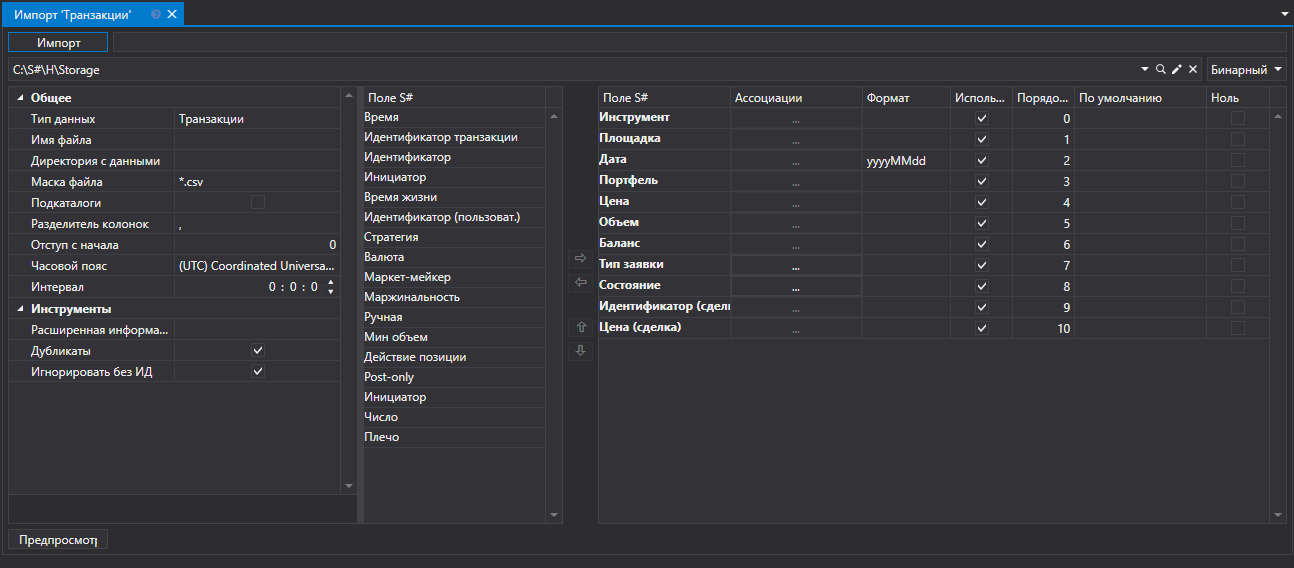This screenshot has height=568, width=1294.
Task: Select Стратегия in field list
Action: point(453,237)
